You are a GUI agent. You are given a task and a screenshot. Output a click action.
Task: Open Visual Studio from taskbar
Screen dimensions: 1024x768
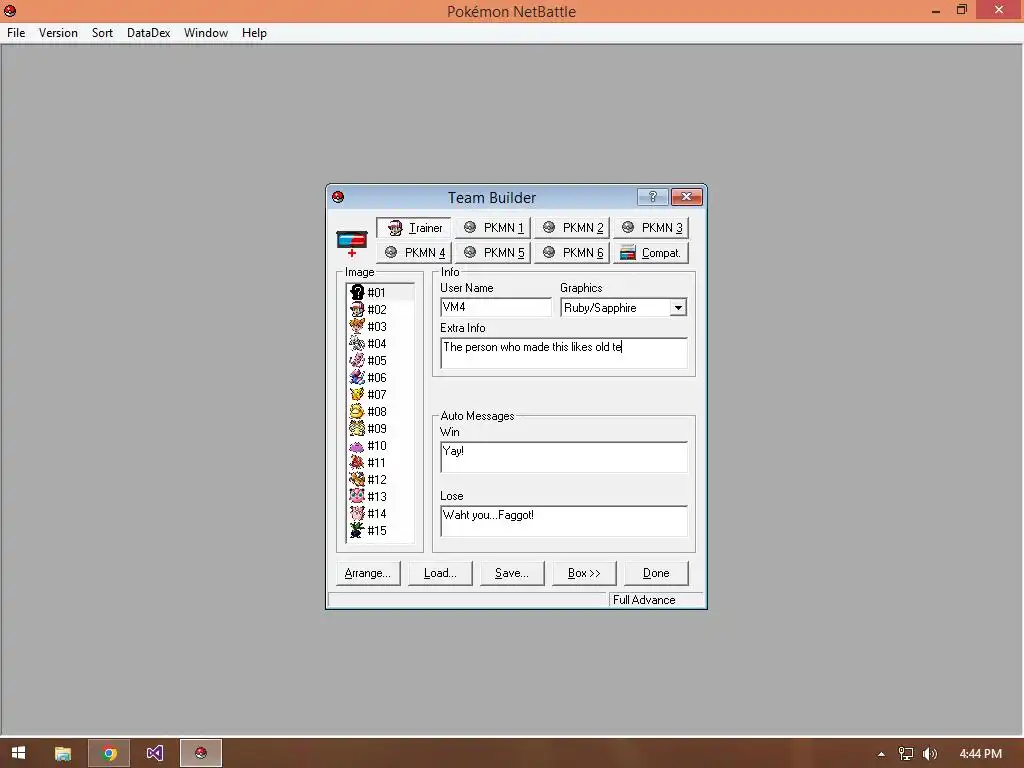155,753
